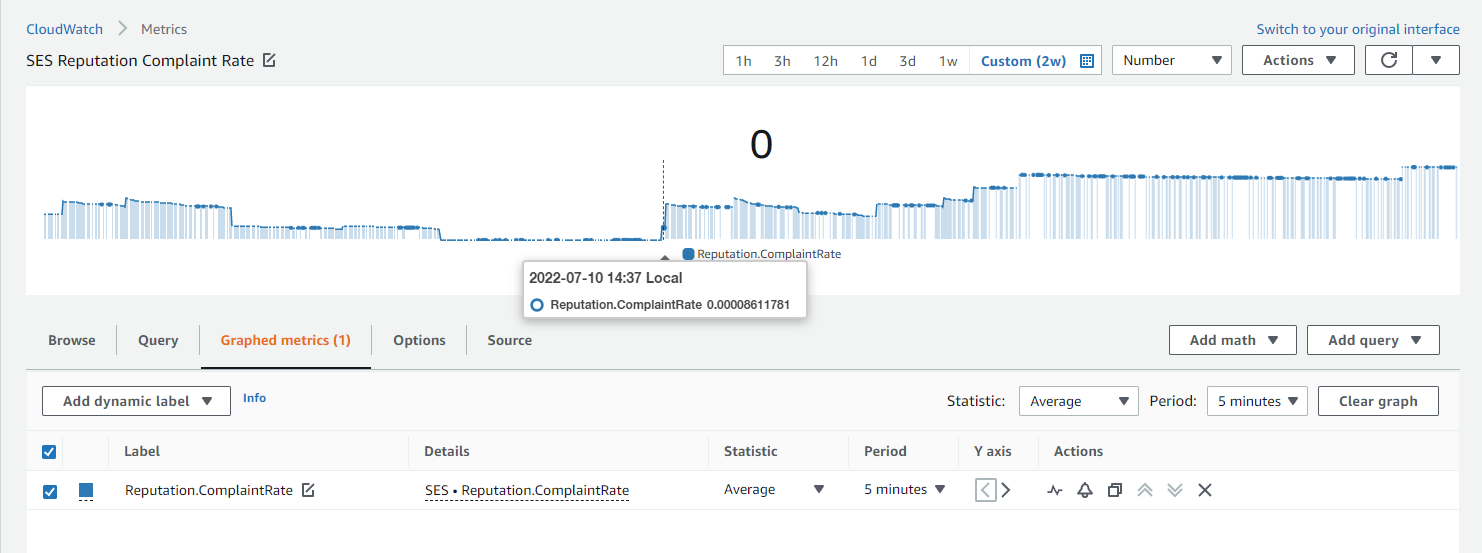This screenshot has height=553, width=1482.
Task: Switch to the Browse tab
Action: pos(72,340)
